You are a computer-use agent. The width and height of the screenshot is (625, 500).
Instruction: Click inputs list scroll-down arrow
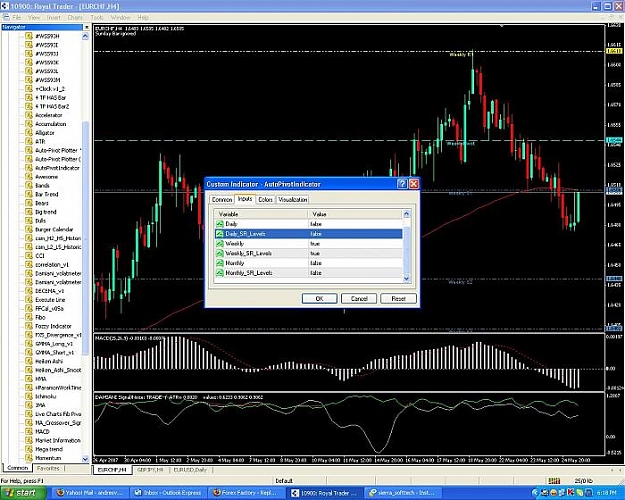(407, 279)
